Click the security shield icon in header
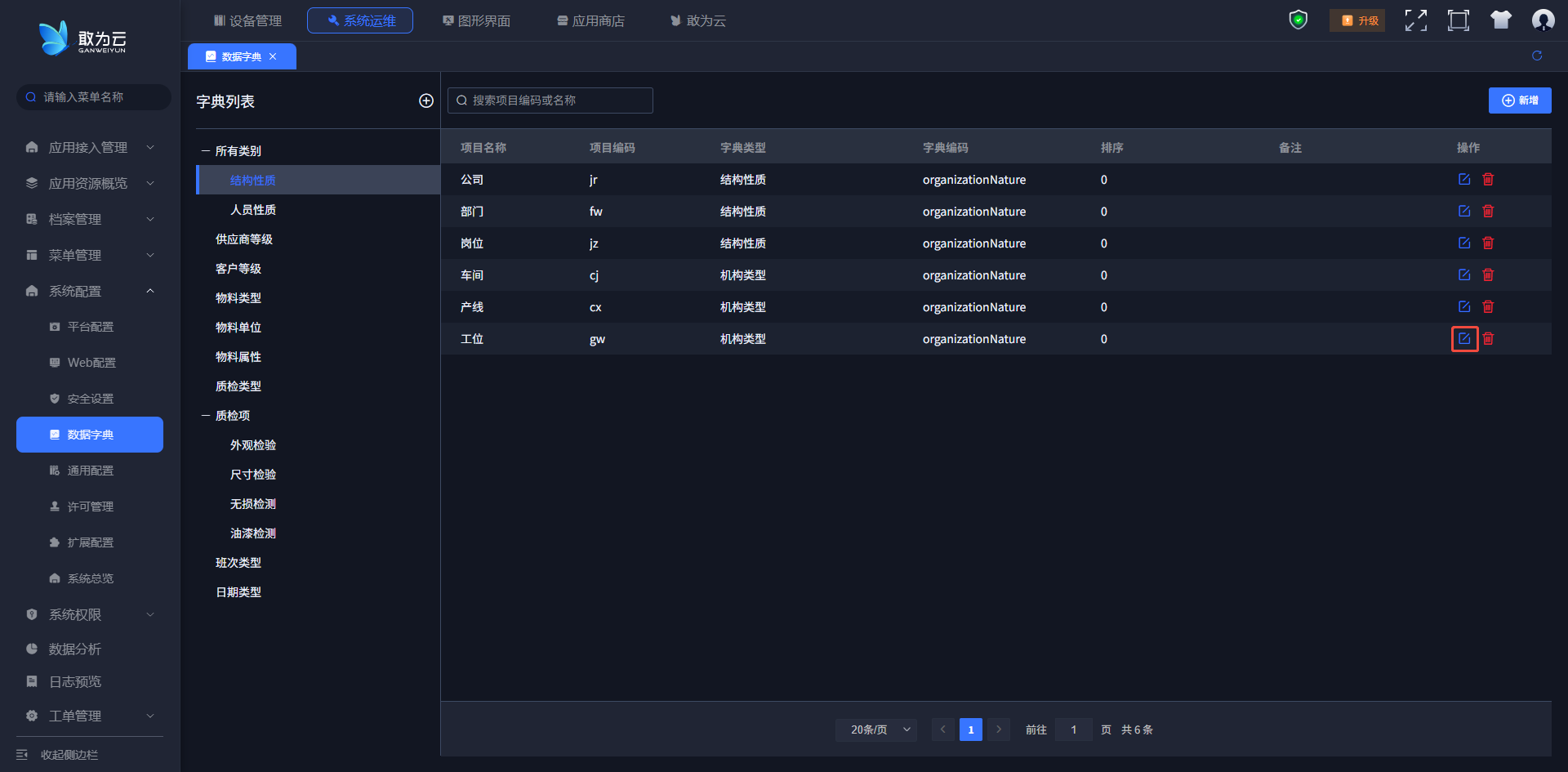This screenshot has width=1568, height=772. (1298, 20)
